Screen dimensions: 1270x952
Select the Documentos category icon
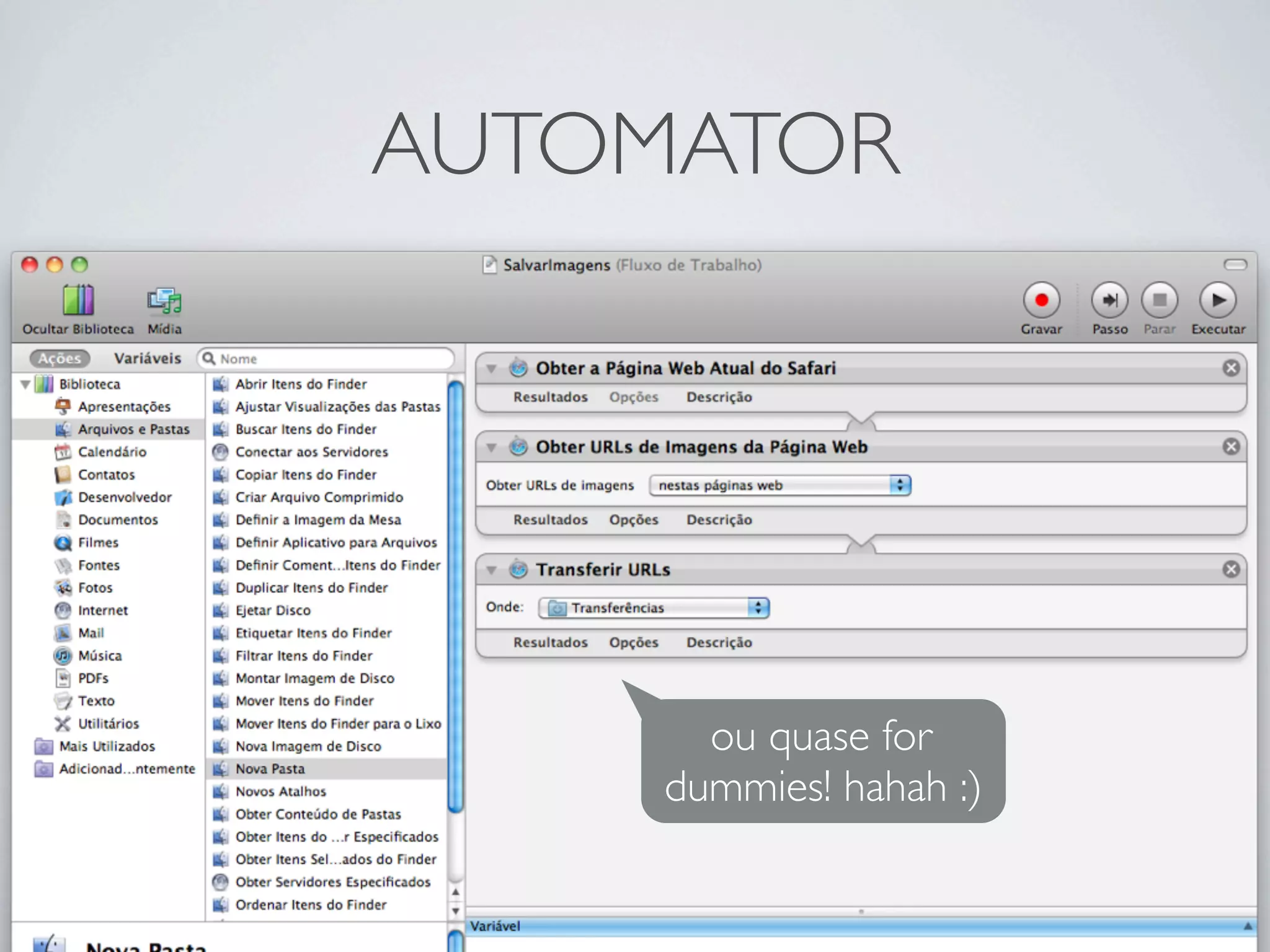pyautogui.click(x=63, y=520)
